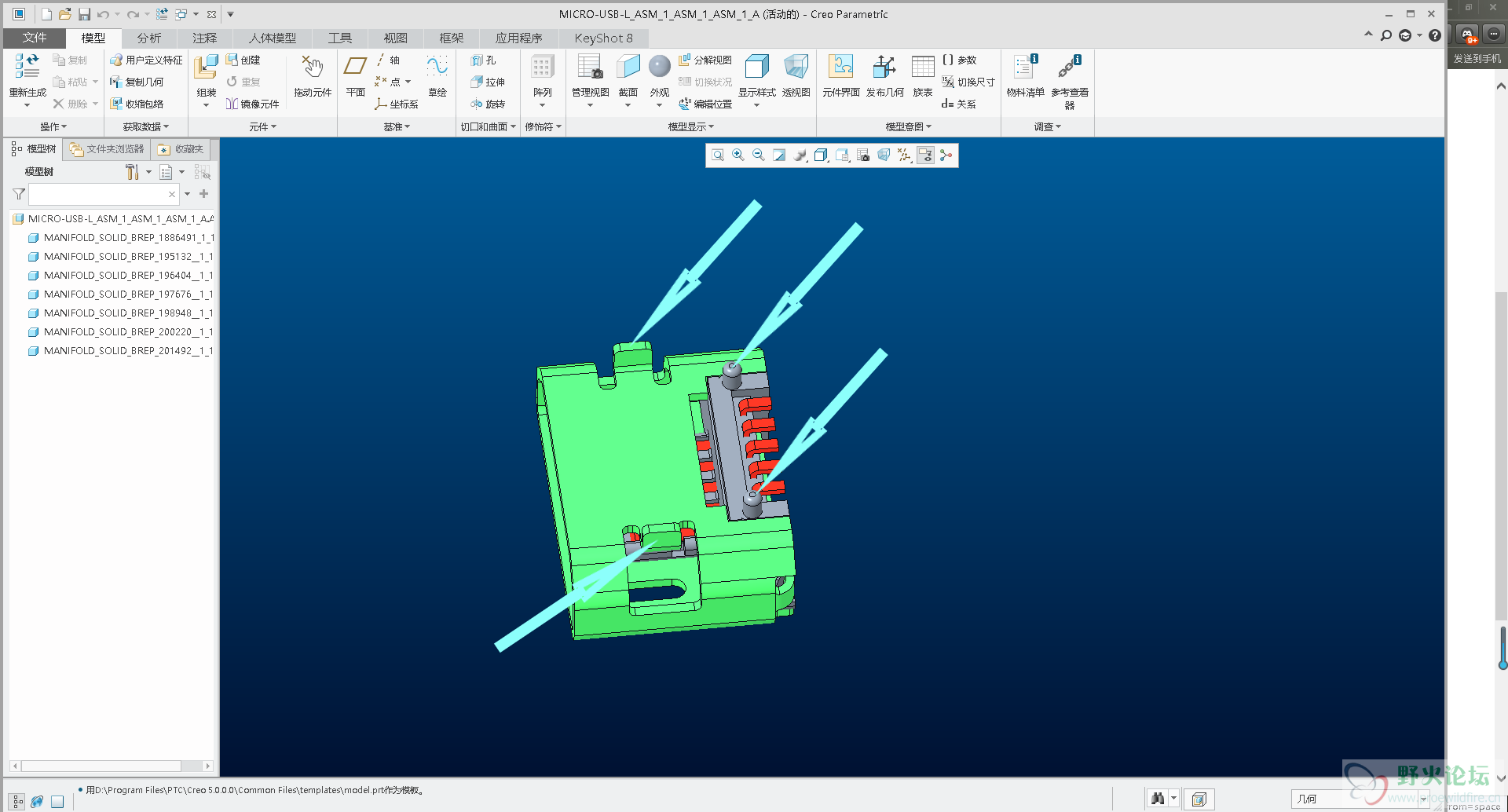Click 镜像元件 (Mirror Component) button

point(253,104)
